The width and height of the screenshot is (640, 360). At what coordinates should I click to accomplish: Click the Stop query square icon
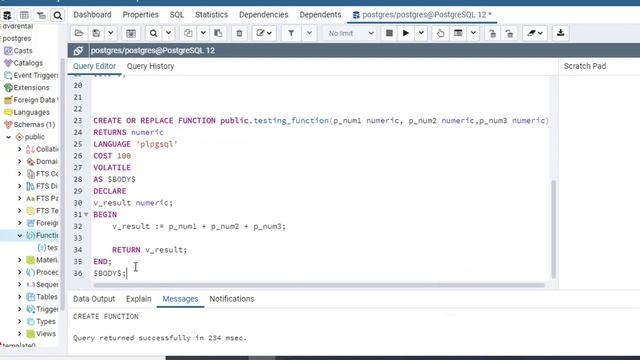[389, 33]
